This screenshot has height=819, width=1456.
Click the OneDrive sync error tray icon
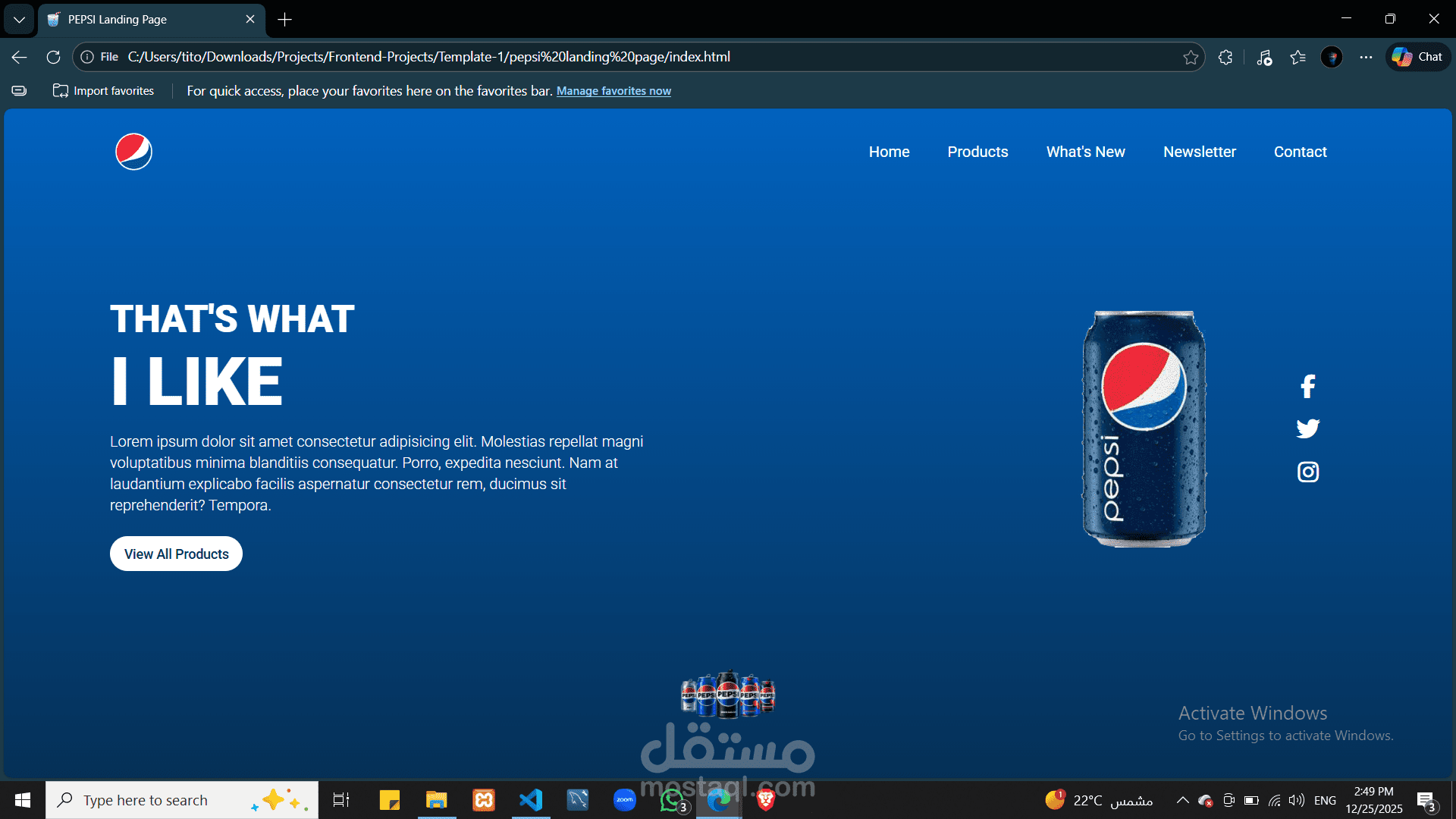click(1205, 800)
